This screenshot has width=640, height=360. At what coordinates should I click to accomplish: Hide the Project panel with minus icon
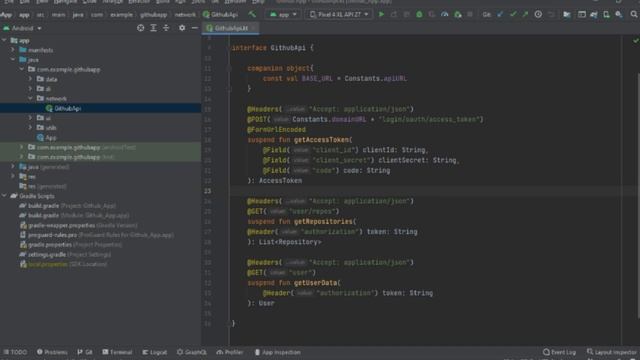click(195, 28)
